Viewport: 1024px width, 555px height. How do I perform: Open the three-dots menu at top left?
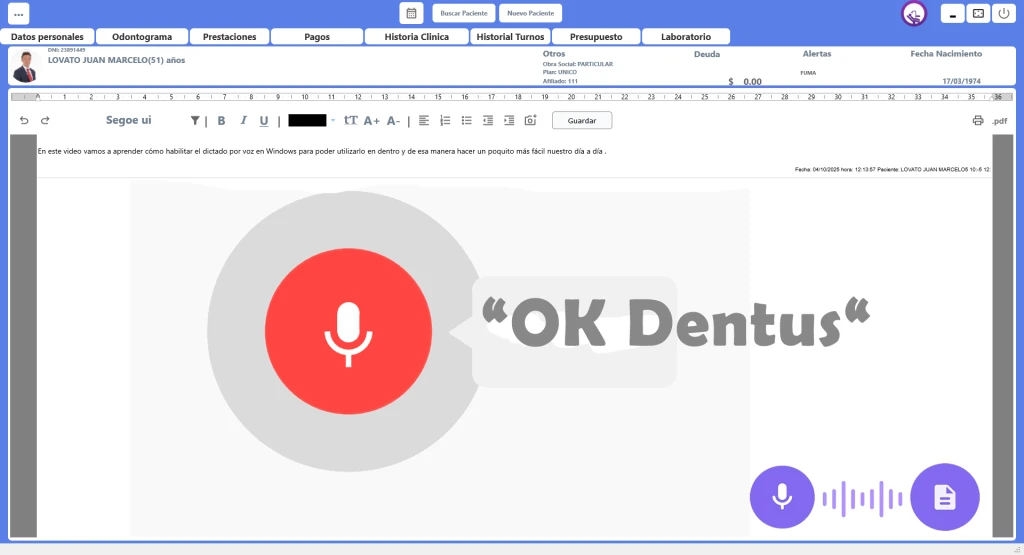tap(19, 14)
